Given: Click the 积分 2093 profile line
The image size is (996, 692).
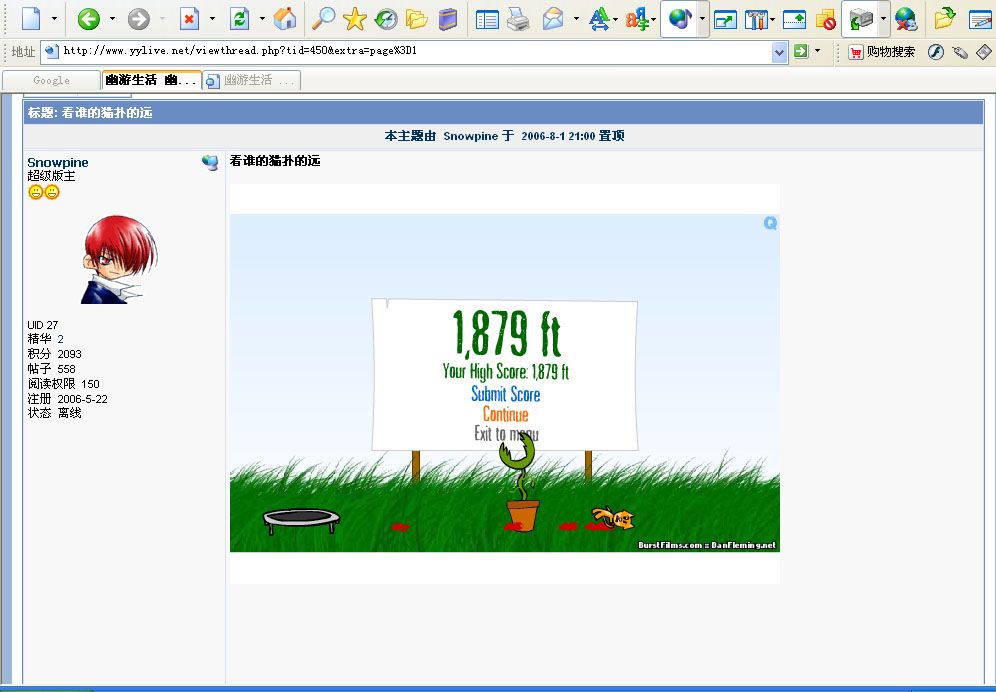Looking at the screenshot, I should 55,354.
